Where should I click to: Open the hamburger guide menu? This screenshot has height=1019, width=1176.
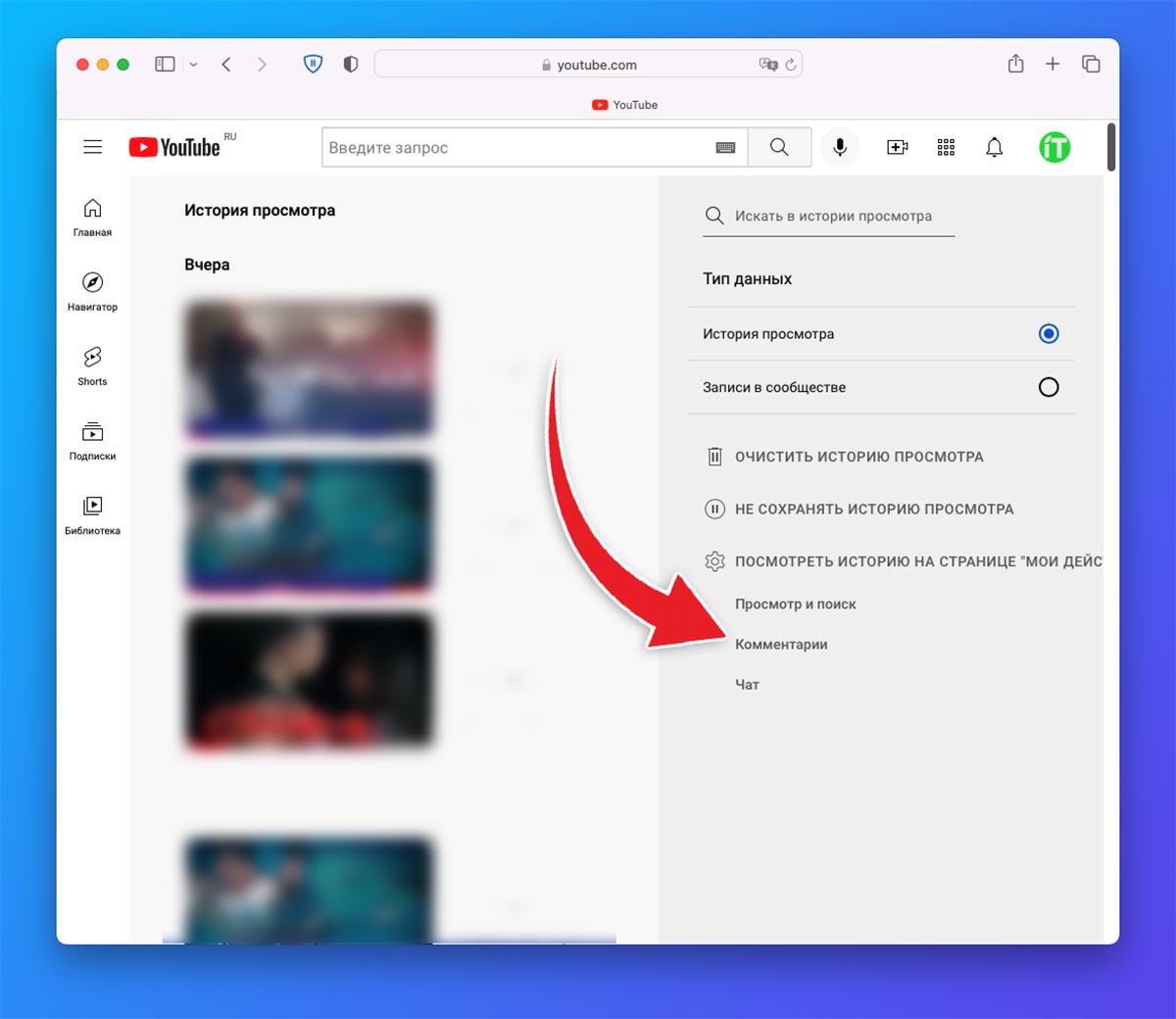93,147
